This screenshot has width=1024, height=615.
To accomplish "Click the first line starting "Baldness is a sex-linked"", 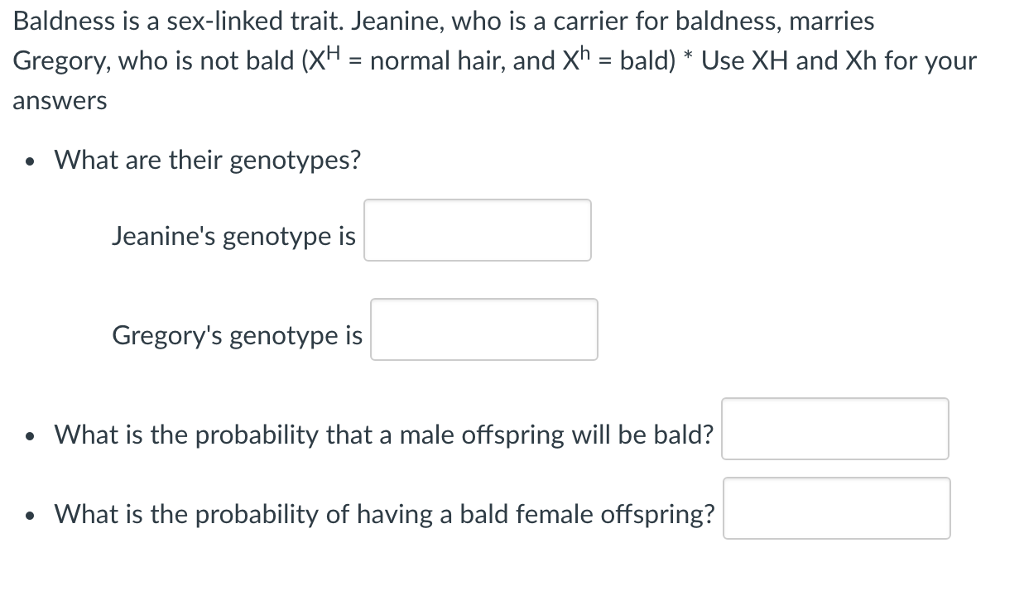I will coord(443,22).
